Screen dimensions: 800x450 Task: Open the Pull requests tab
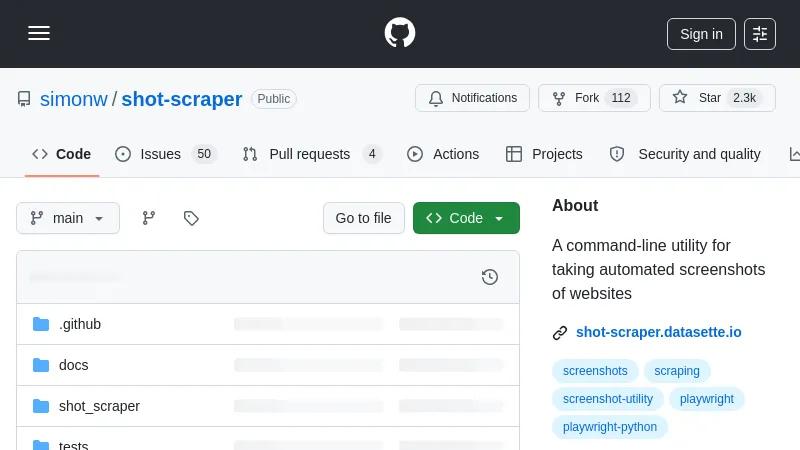[312, 154]
